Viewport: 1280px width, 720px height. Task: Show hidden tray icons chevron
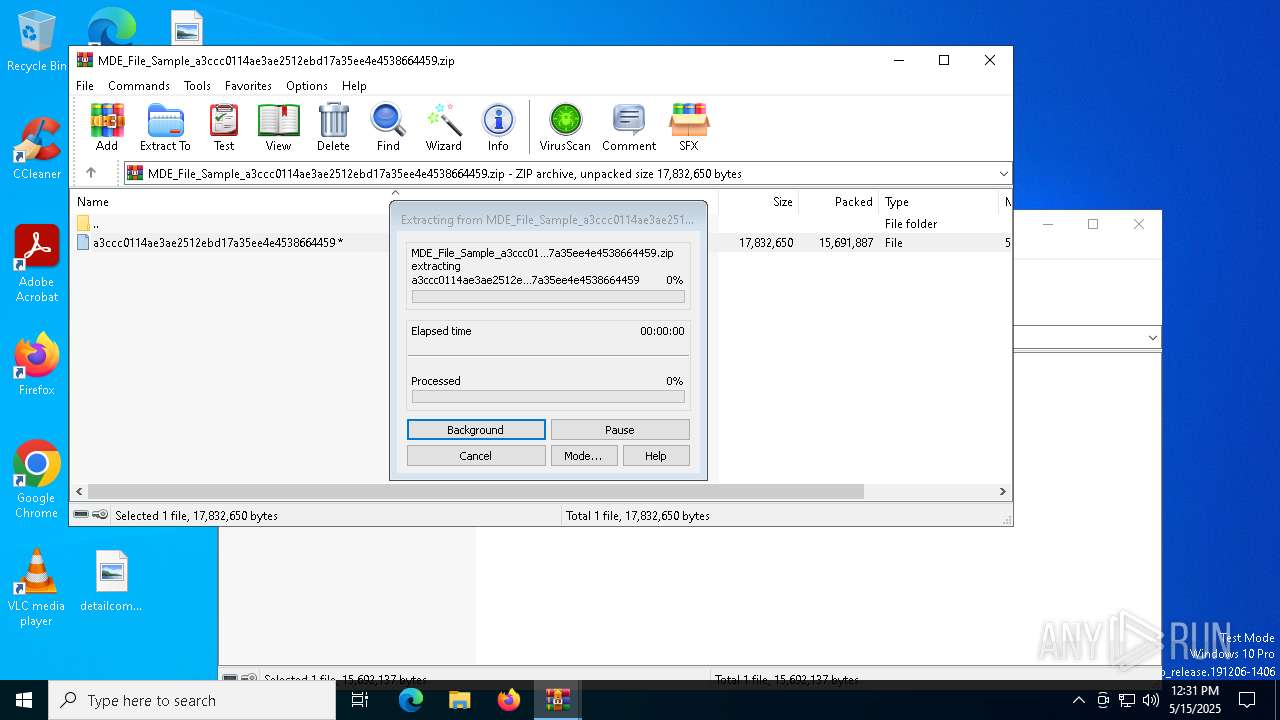coord(1078,700)
